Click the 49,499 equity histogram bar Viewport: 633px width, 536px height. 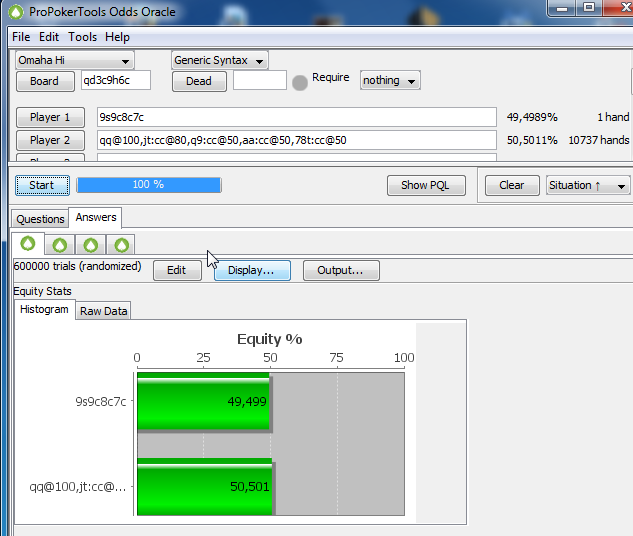203,402
